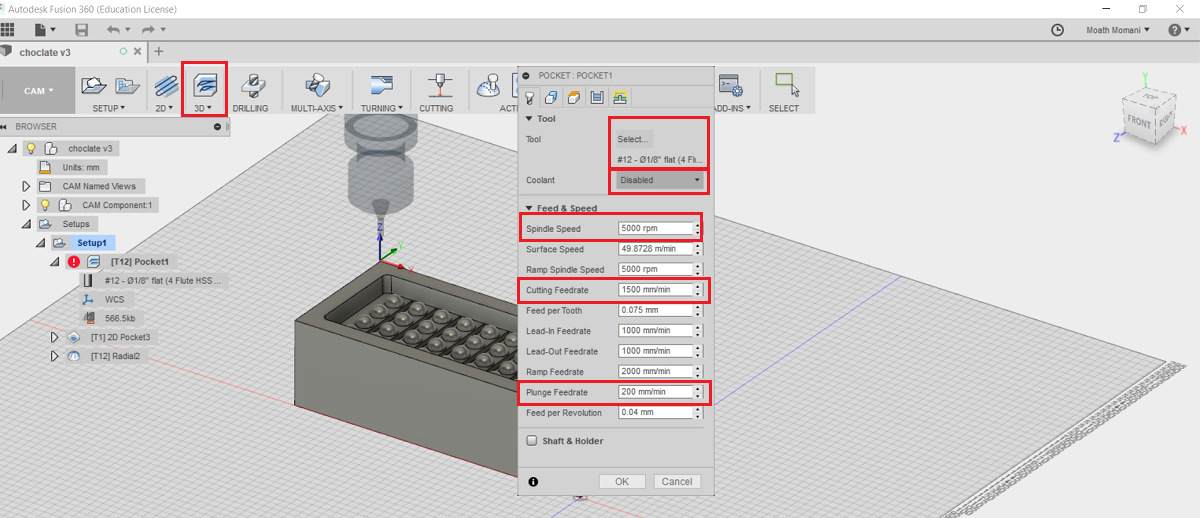Collapse the Setup1 node
Image resolution: width=1200 pixels, height=518 pixels.
[x=41, y=243]
